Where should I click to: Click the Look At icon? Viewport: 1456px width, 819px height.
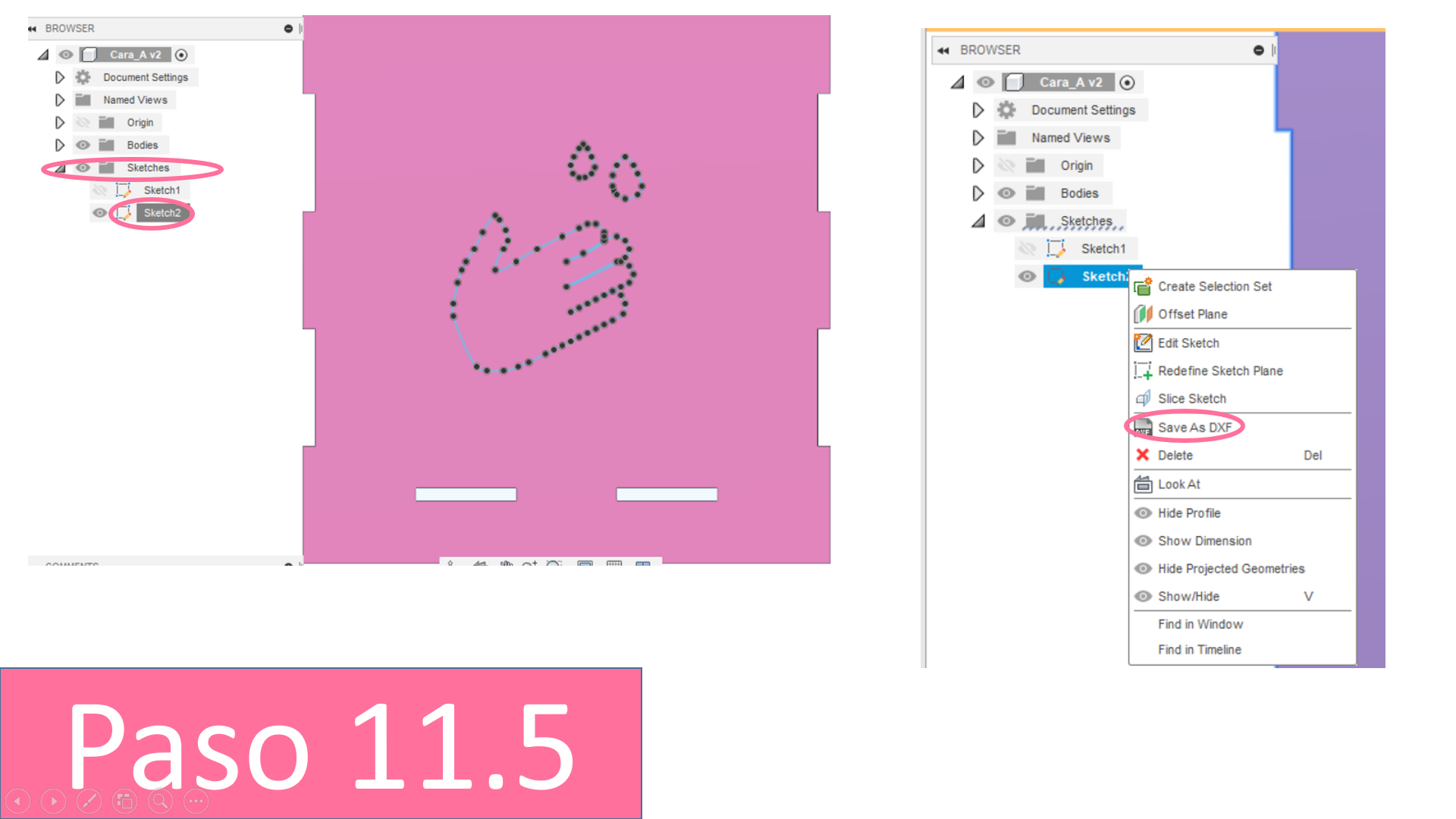[1143, 484]
